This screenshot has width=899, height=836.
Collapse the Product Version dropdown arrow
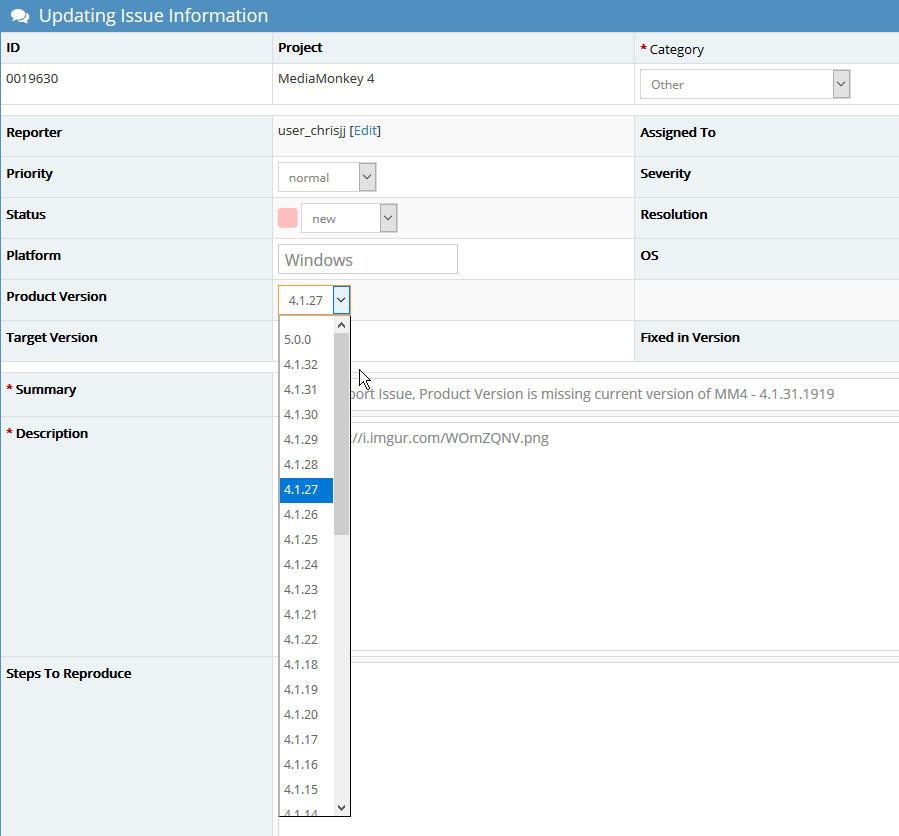point(341,300)
